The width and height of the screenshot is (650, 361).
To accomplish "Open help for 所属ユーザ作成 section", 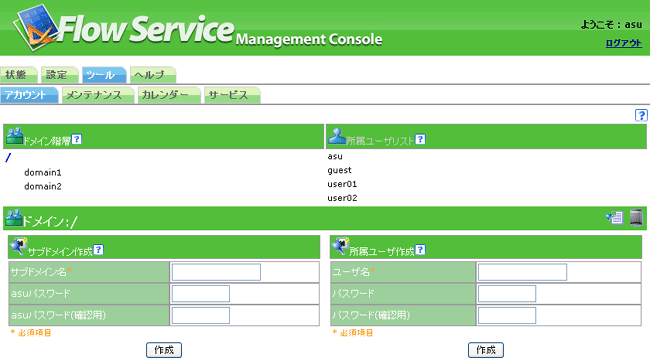I will [x=420, y=250].
